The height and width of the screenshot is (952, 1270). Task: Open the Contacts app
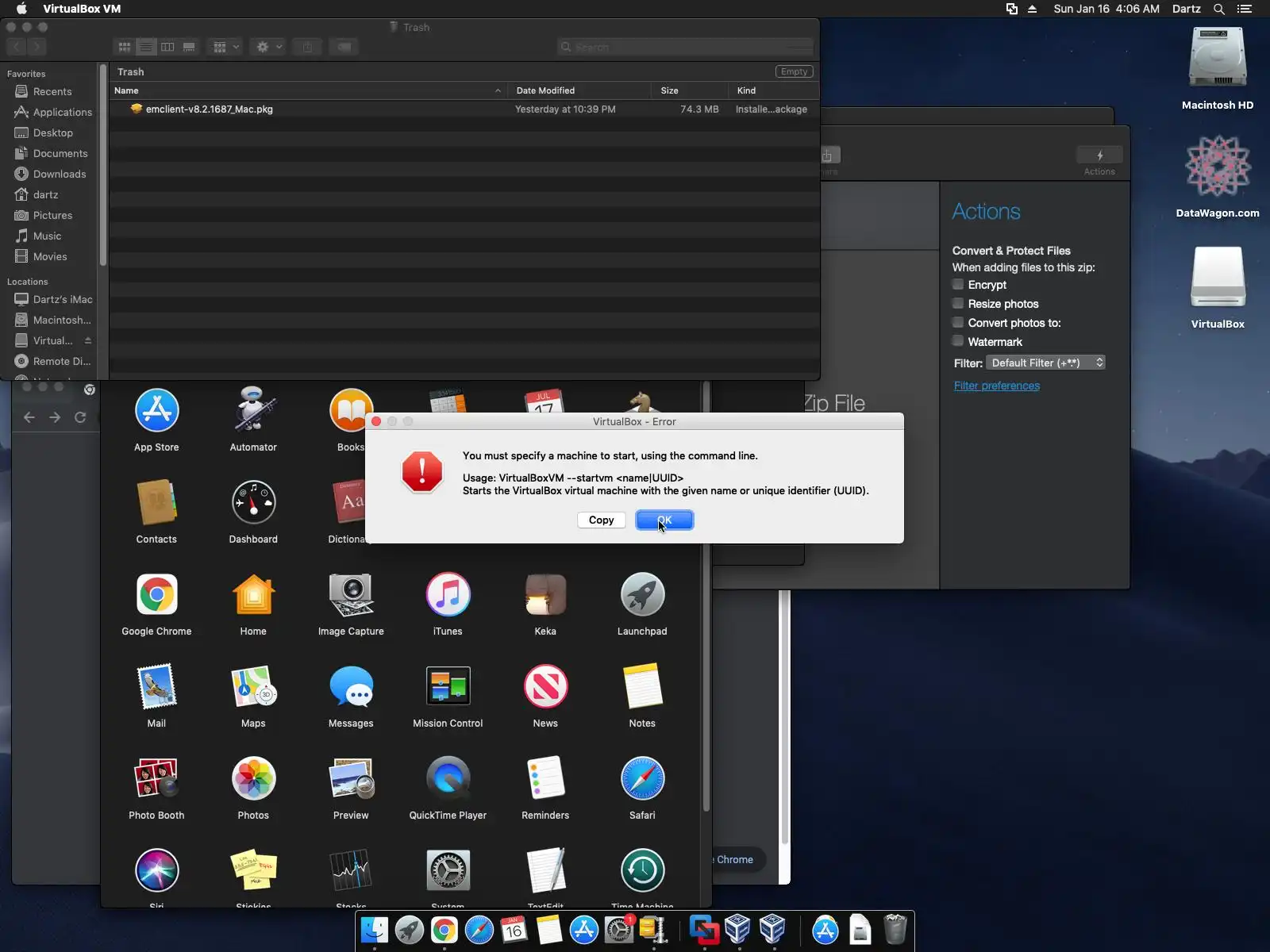(x=156, y=503)
